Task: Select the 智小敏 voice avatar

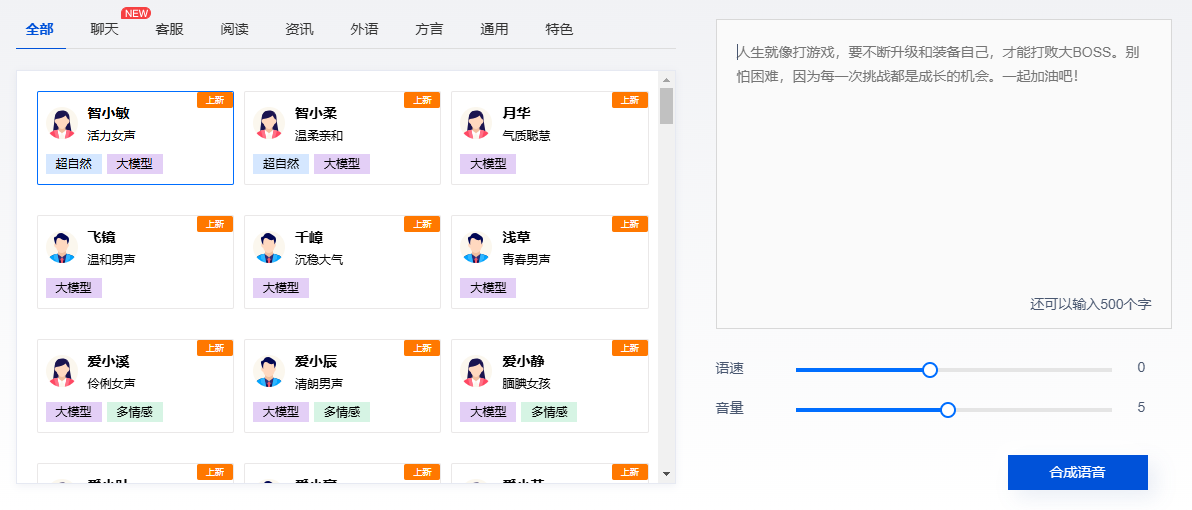Action: click(x=63, y=123)
